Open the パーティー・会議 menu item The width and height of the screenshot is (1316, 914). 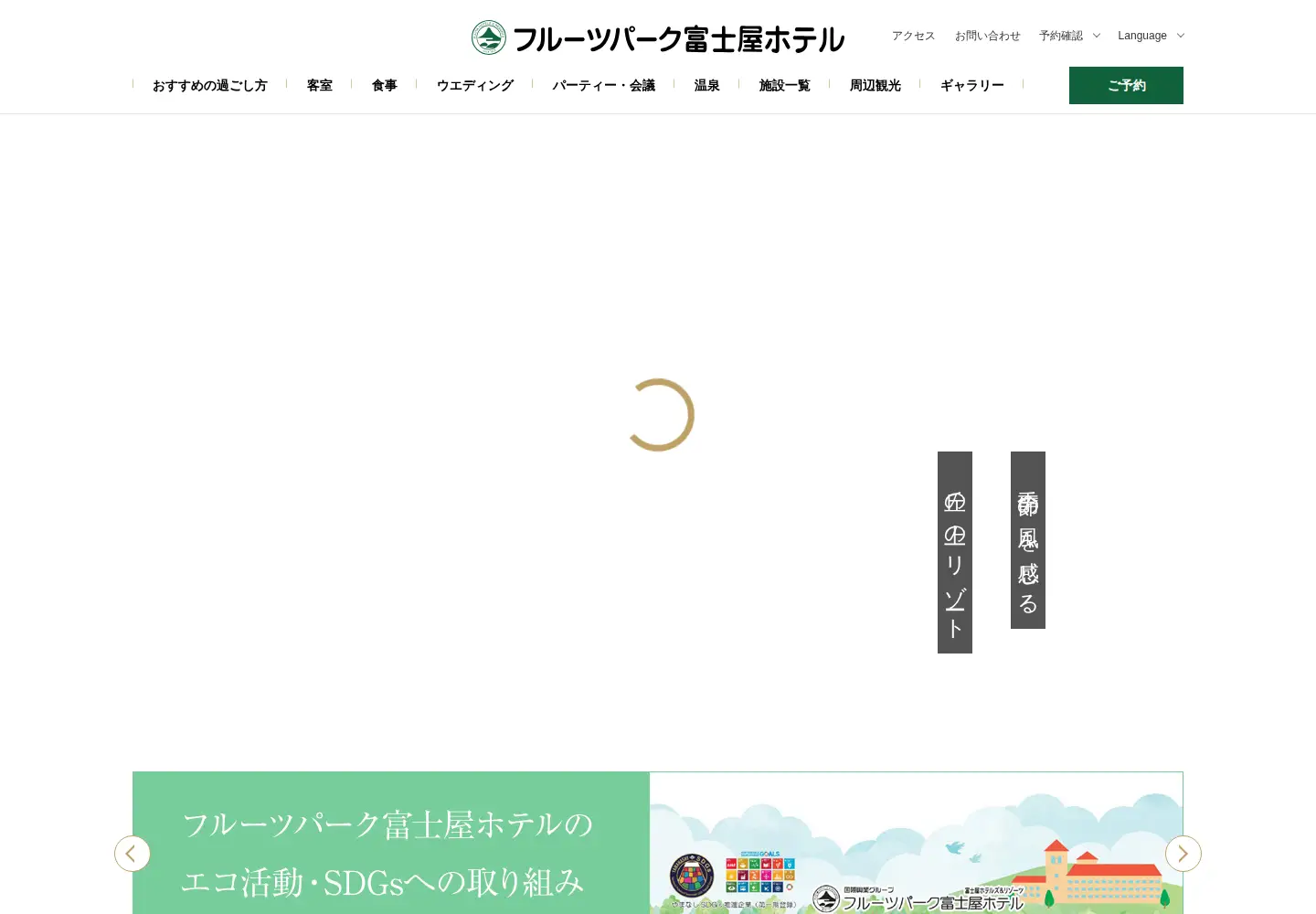(604, 85)
